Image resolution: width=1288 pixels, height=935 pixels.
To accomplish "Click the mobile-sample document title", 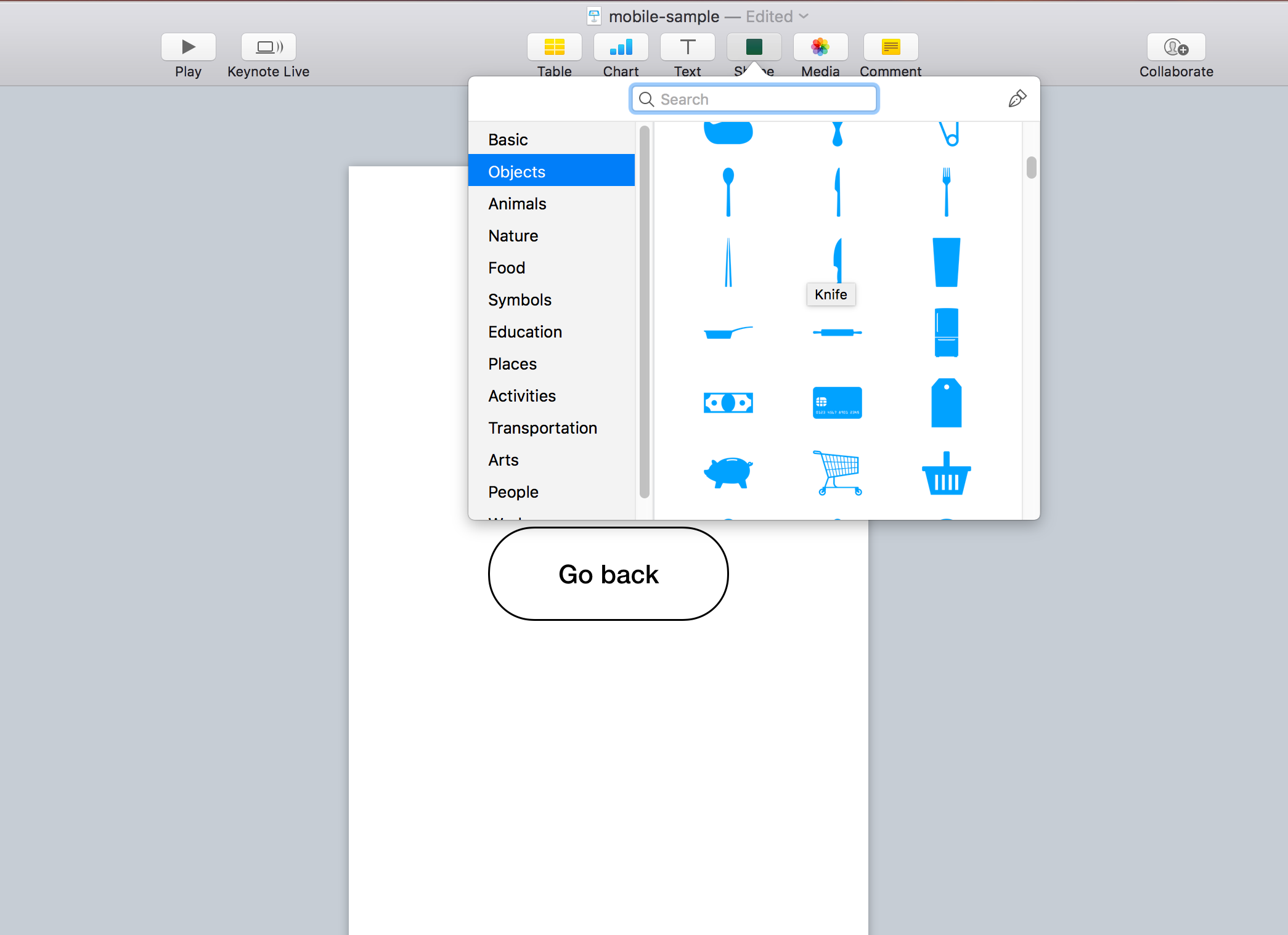I will [664, 17].
